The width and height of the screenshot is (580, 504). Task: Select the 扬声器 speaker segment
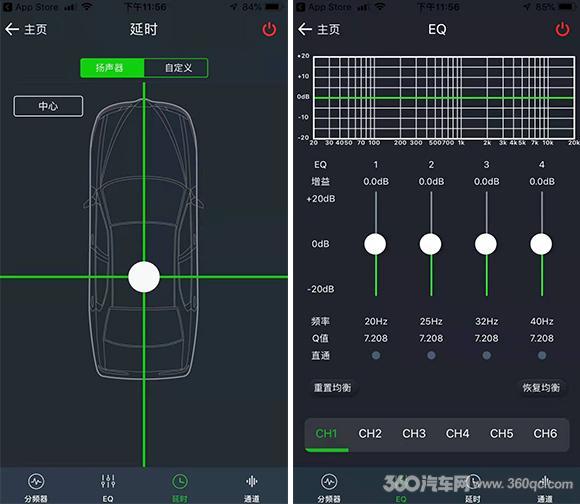click(112, 68)
